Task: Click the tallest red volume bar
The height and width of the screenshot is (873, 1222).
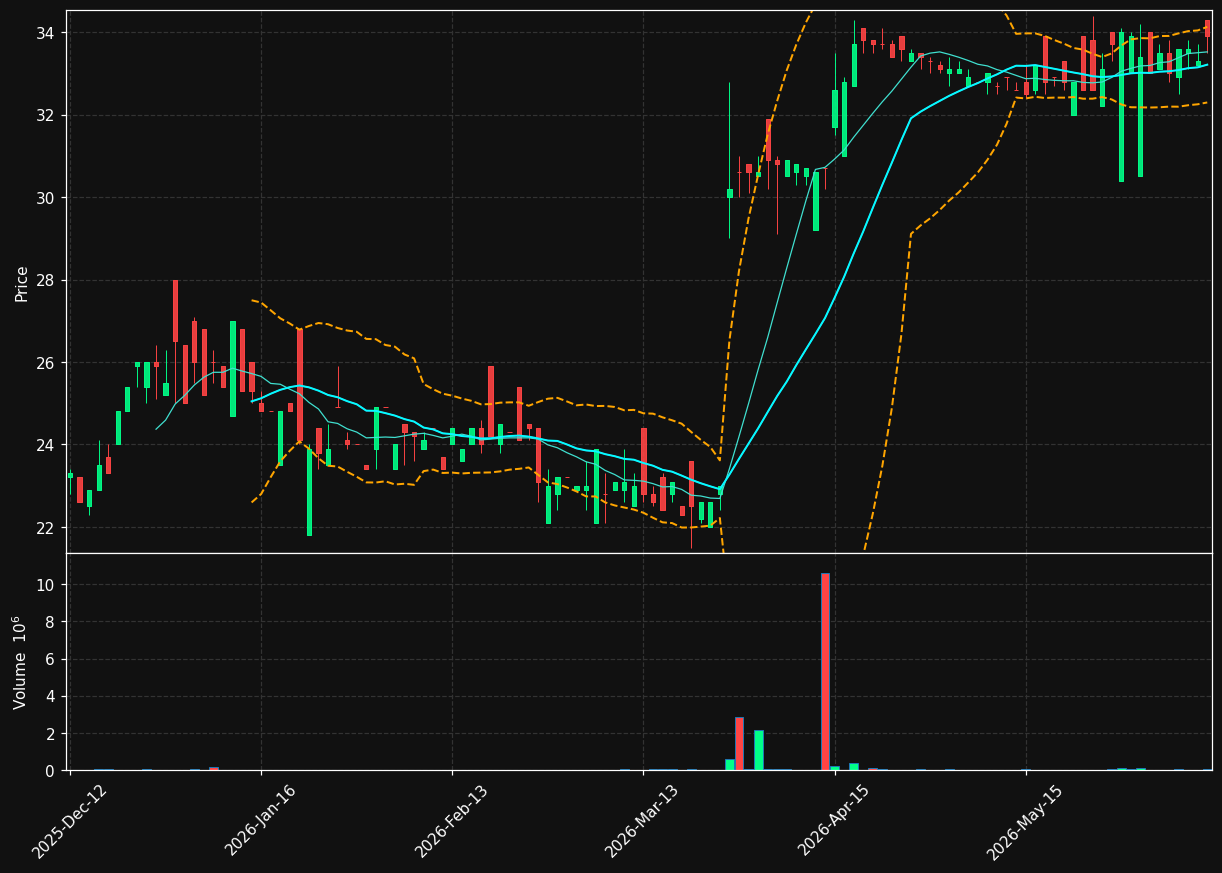Action: (825, 671)
